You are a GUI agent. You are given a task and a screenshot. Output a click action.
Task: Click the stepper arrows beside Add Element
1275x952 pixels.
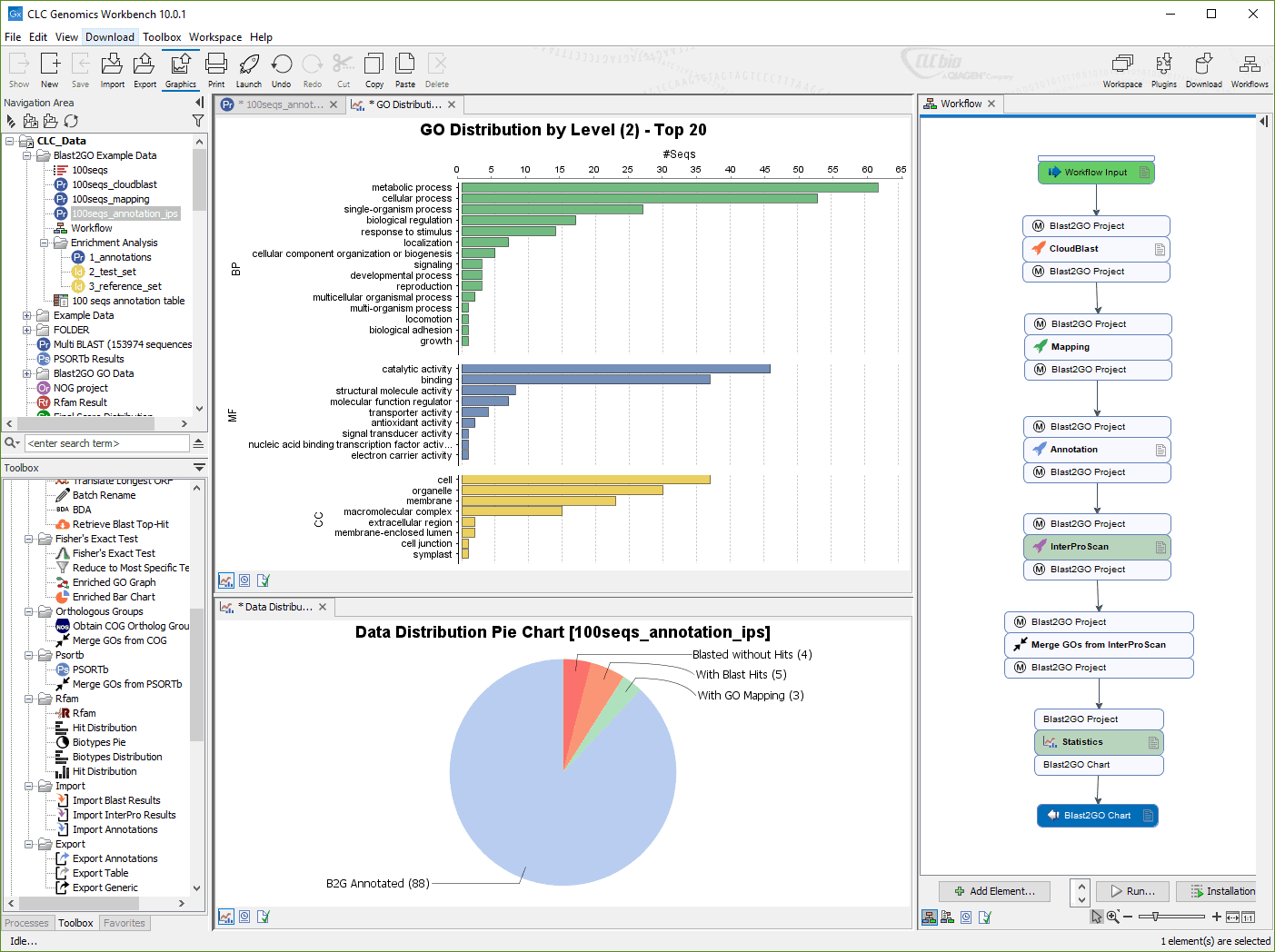click(1081, 891)
